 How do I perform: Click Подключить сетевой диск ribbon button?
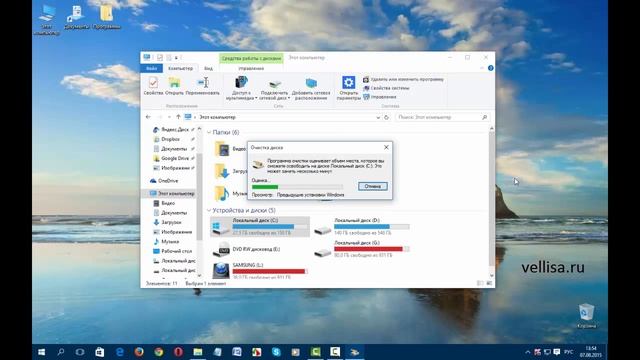274,88
